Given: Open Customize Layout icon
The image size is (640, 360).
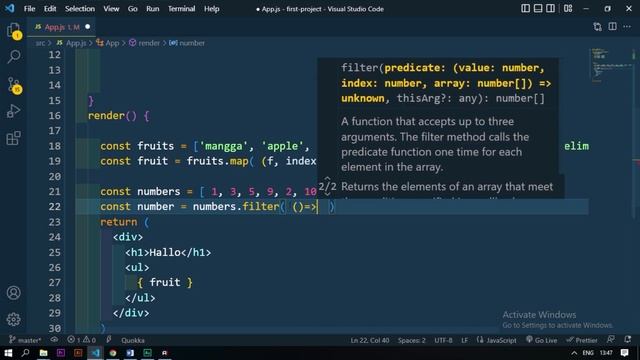Looking at the screenshot, I should click(568, 9).
